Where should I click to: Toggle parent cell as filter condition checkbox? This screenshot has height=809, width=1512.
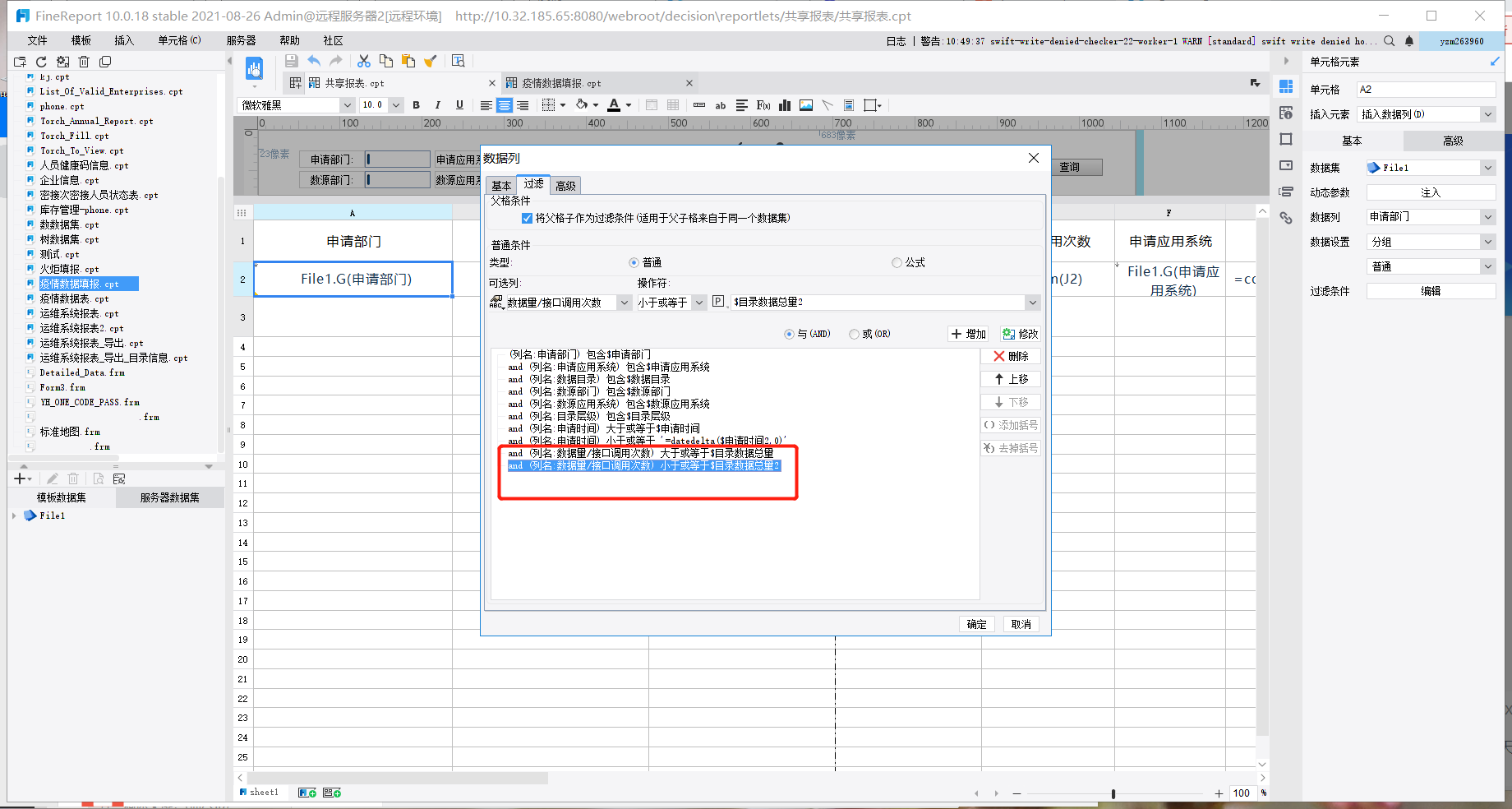coord(527,218)
